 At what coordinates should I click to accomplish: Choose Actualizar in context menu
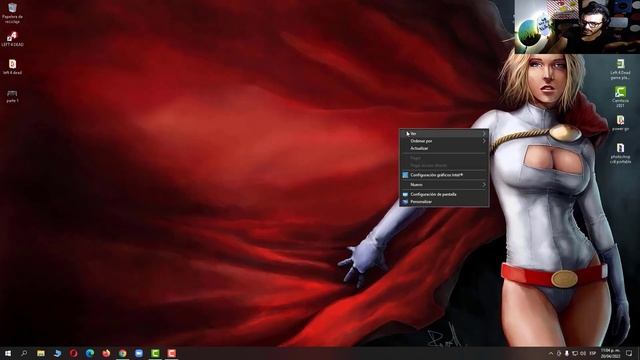[444, 148]
